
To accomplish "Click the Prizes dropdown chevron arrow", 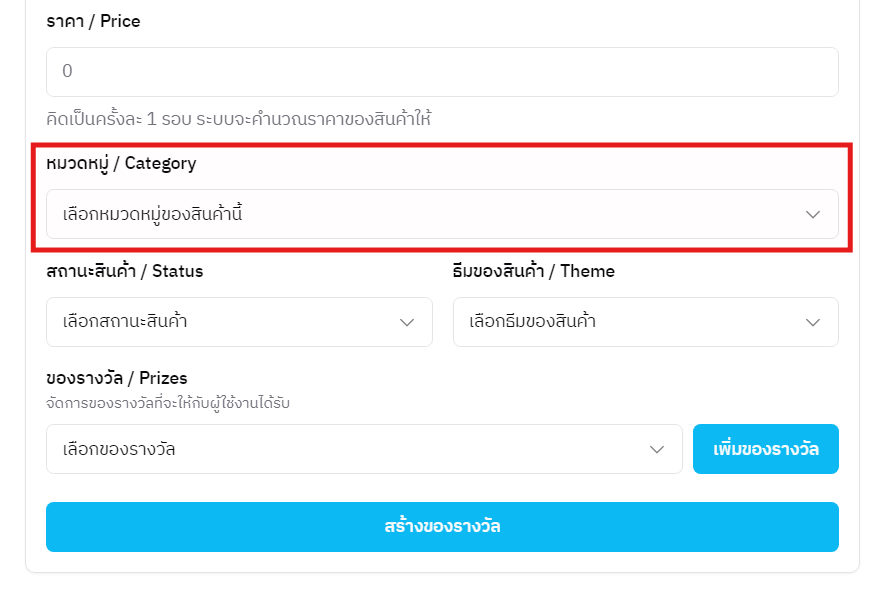I will coord(657,449).
